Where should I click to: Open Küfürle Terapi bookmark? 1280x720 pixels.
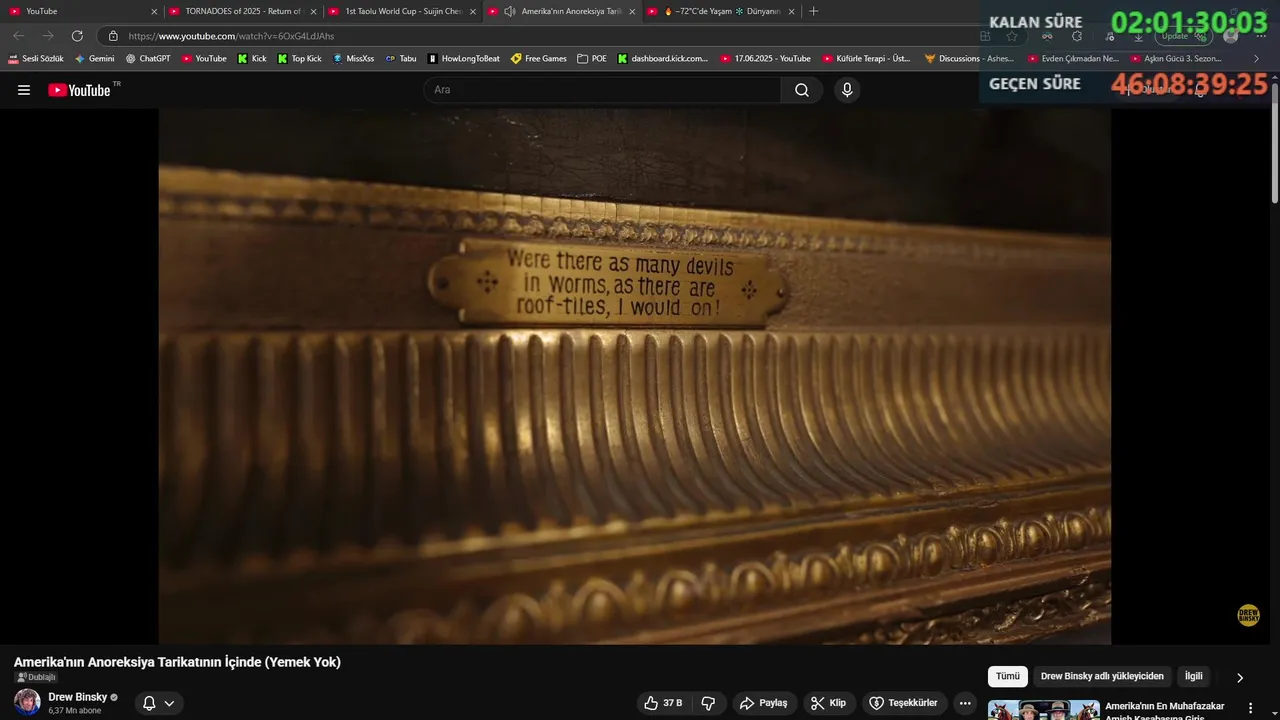(x=866, y=58)
